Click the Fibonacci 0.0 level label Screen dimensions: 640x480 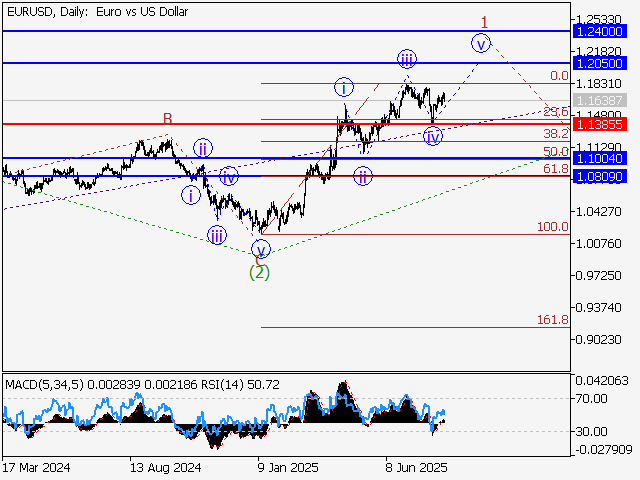click(x=559, y=76)
